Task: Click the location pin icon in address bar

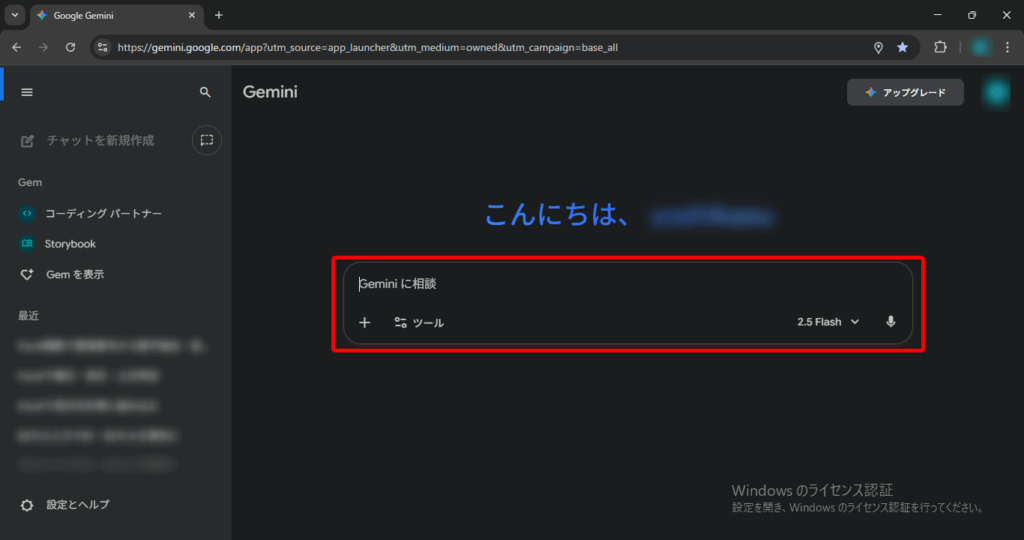Action: pos(878,47)
